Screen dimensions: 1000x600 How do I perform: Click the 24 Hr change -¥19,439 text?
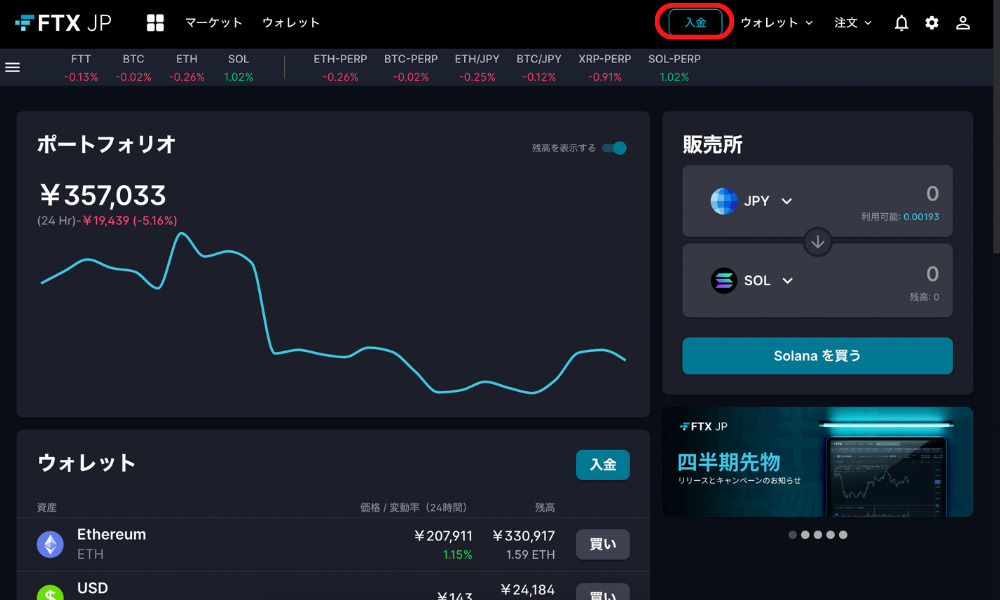pos(107,221)
